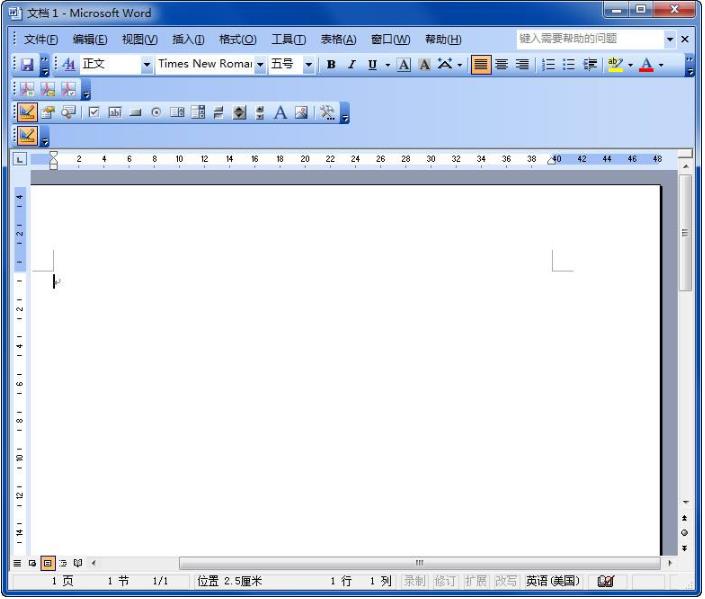Open the Underline style dropdown arrow

(388, 65)
